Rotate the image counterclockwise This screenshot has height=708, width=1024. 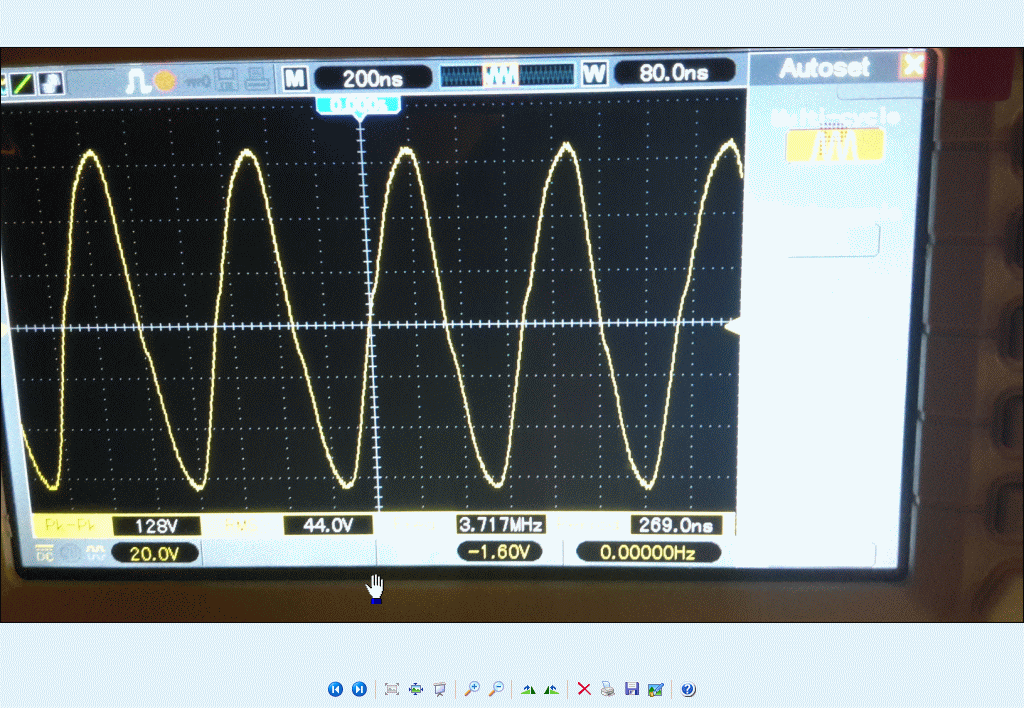click(551, 689)
